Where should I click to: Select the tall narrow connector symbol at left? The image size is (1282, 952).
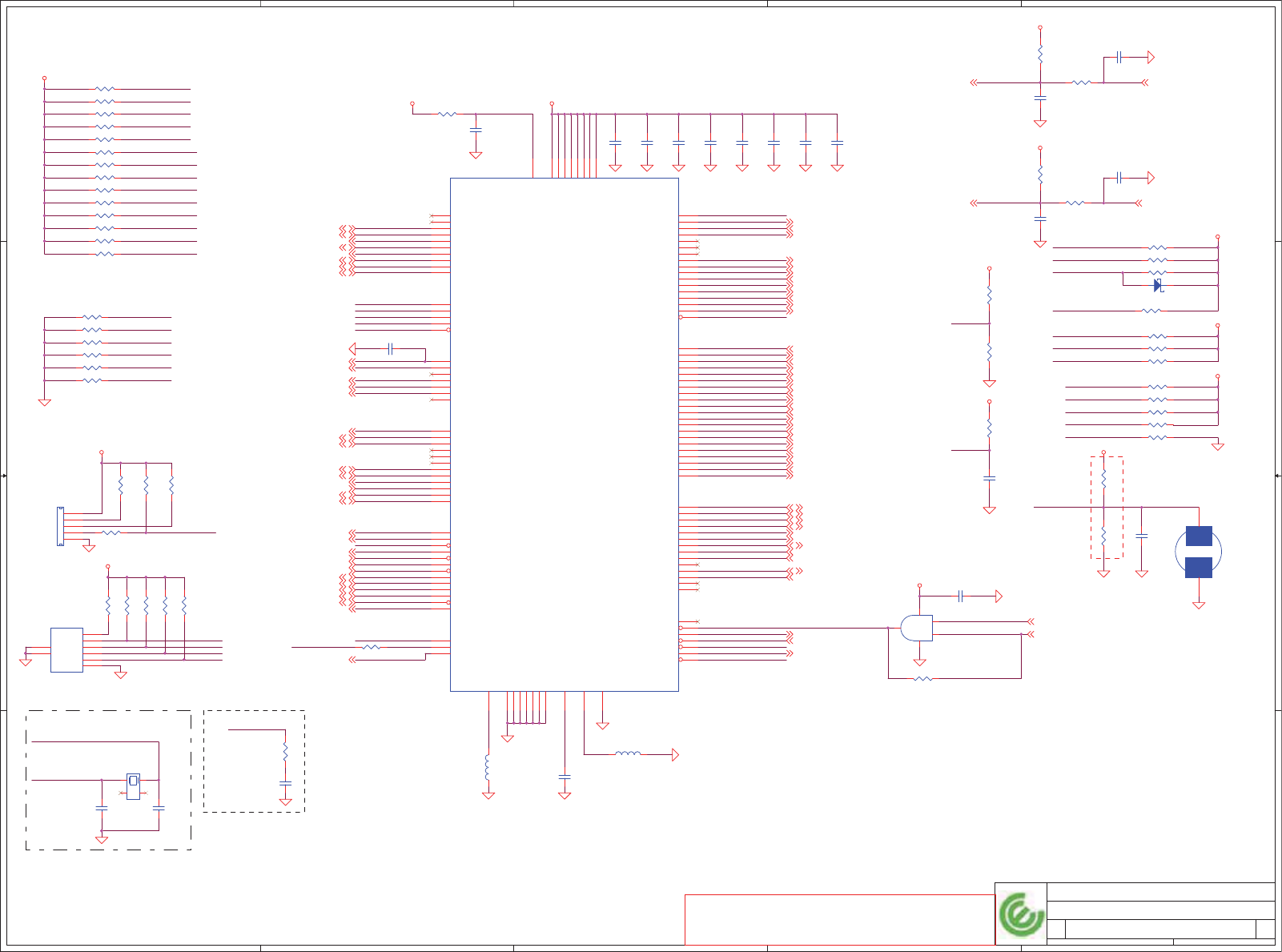coord(60,526)
